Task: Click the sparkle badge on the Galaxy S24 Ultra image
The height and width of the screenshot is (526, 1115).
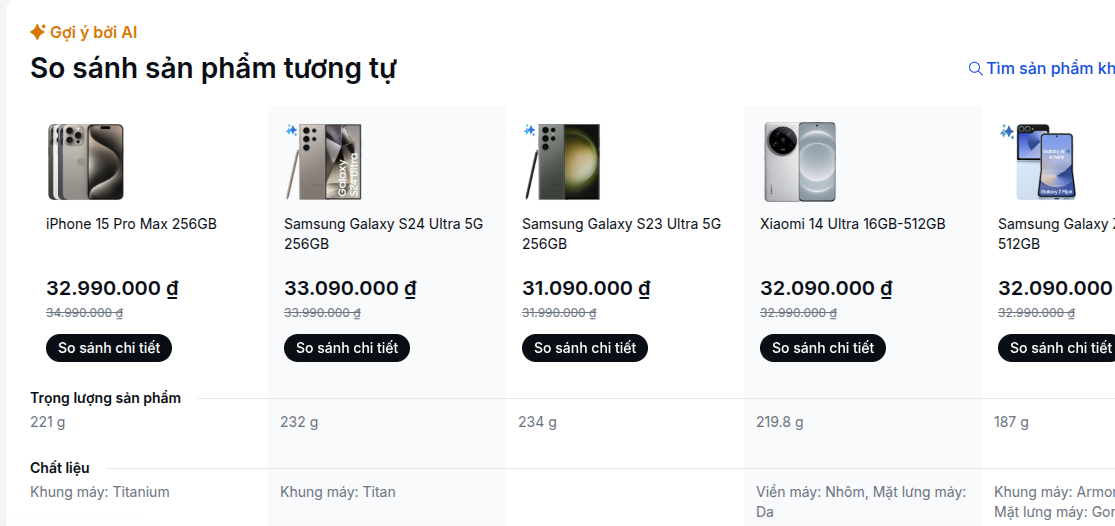Action: (291, 130)
